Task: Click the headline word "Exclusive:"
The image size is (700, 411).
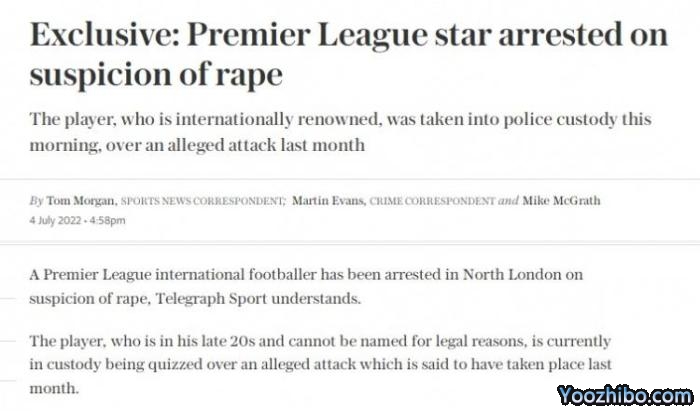Action: click(104, 36)
